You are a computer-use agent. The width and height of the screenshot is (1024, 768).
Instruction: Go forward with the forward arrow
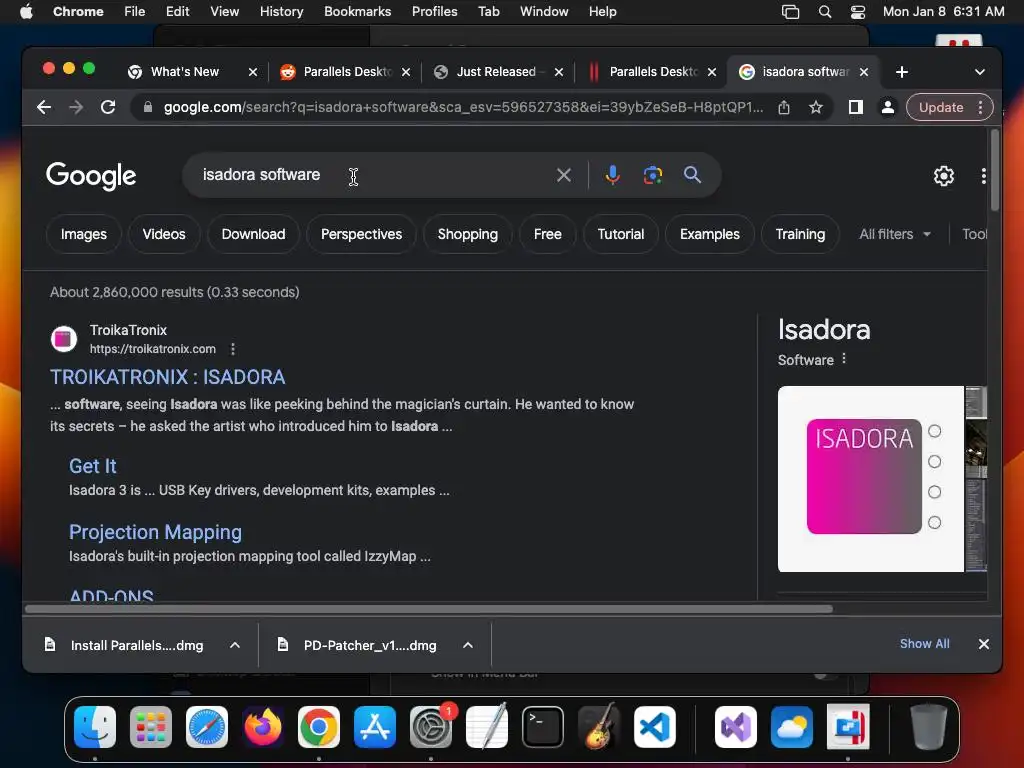click(x=76, y=107)
